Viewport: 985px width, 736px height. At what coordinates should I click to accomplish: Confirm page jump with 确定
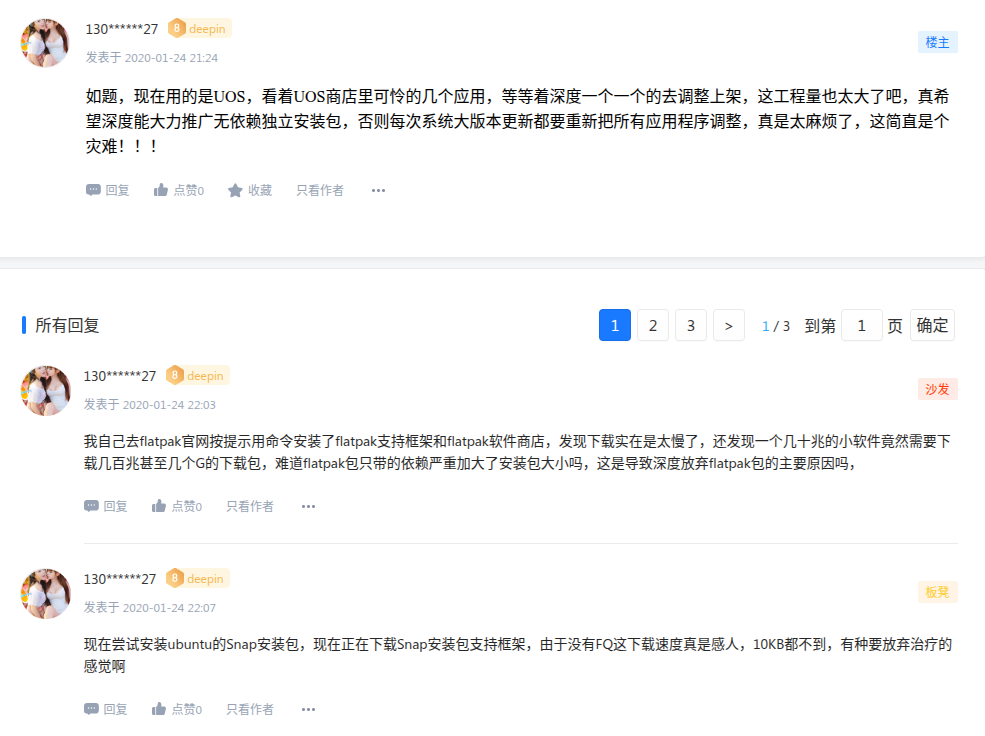pos(932,325)
